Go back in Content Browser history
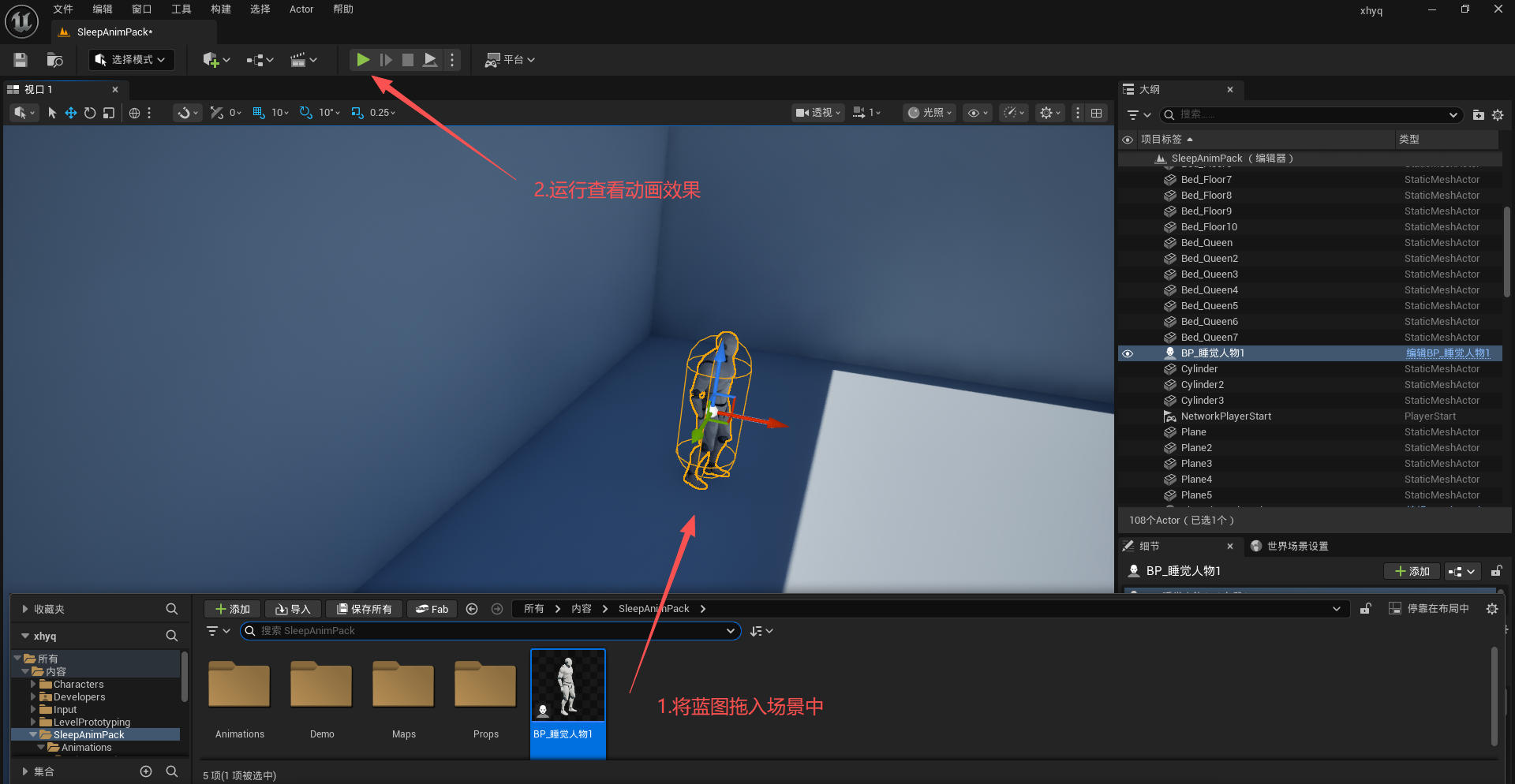This screenshot has width=1515, height=784. (x=472, y=609)
